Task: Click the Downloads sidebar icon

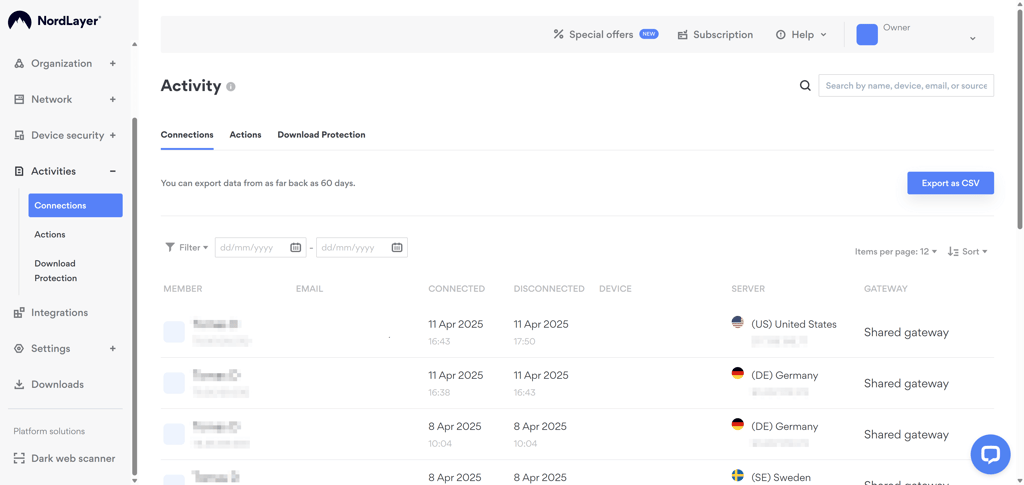Action: click(19, 384)
